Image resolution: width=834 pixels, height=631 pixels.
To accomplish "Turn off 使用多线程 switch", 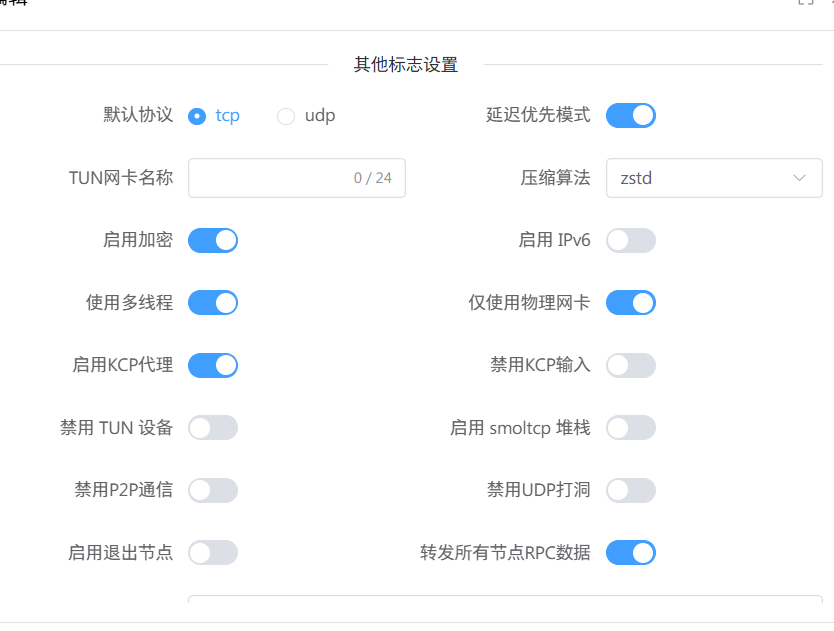I will point(213,302).
